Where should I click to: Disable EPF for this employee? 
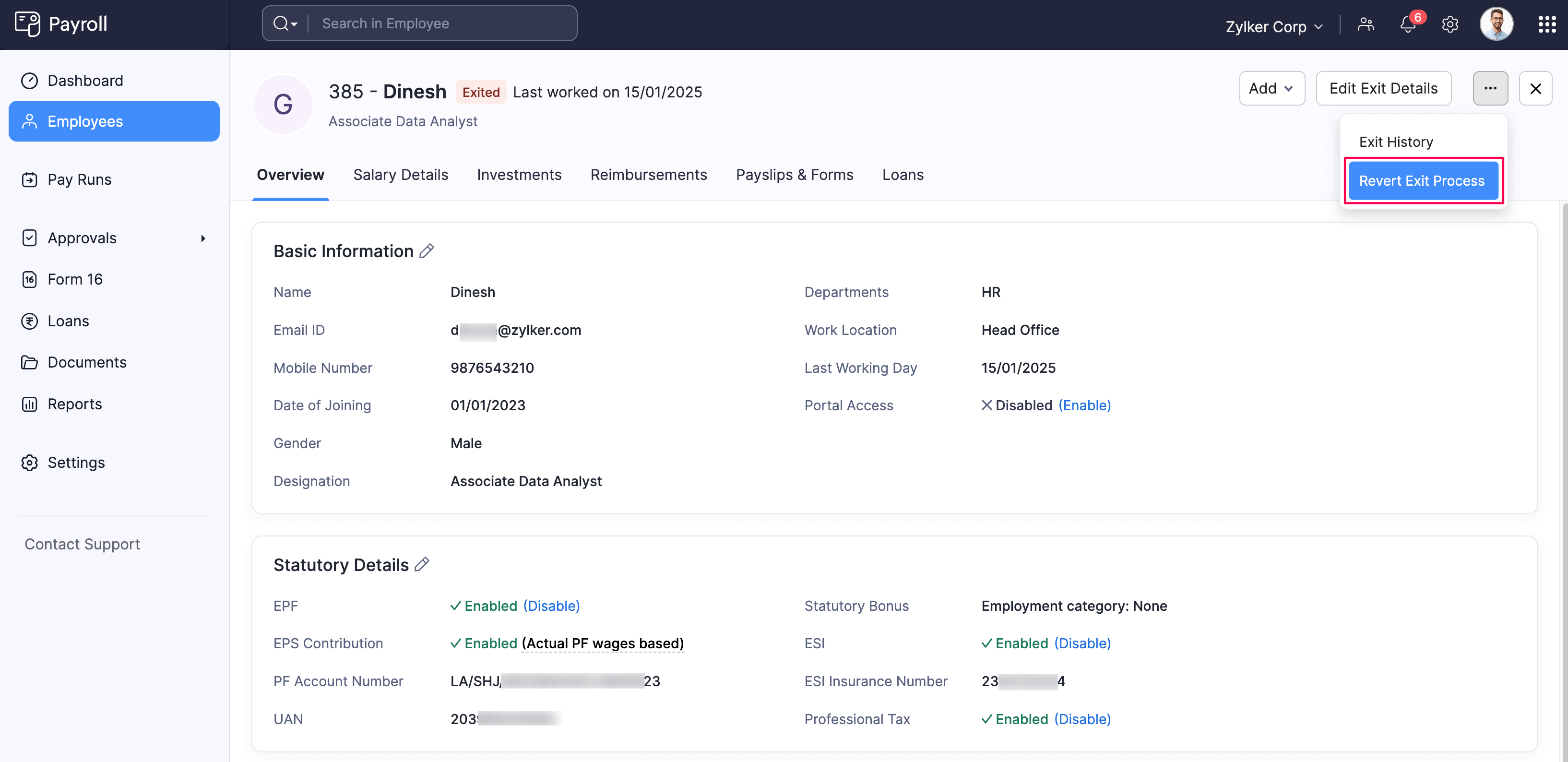[x=551, y=606]
